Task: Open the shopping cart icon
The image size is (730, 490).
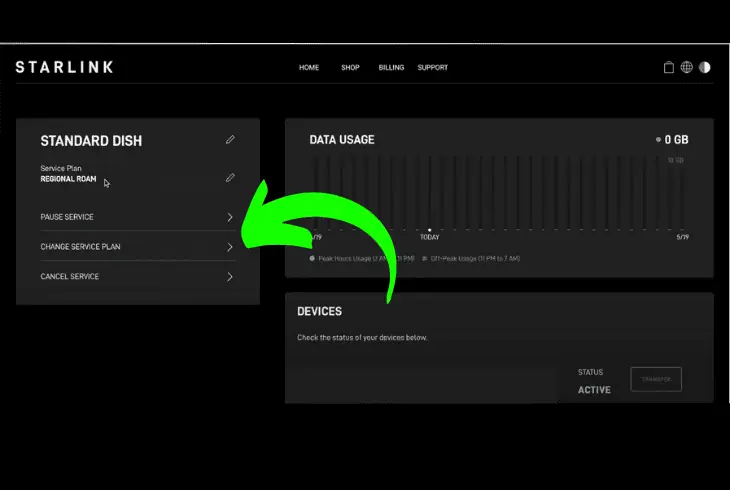Action: [x=669, y=68]
